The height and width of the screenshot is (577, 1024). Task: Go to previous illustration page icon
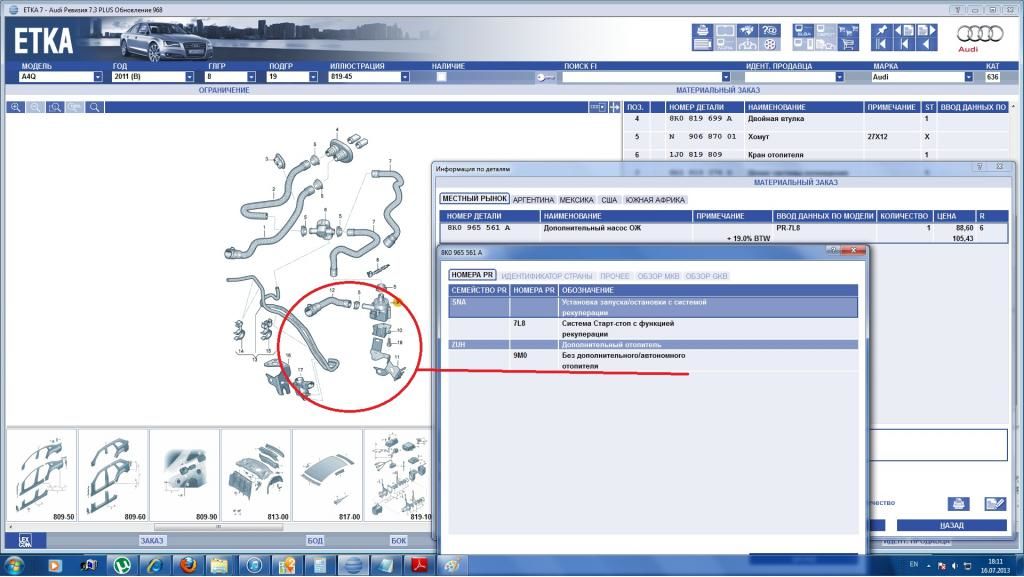[904, 30]
